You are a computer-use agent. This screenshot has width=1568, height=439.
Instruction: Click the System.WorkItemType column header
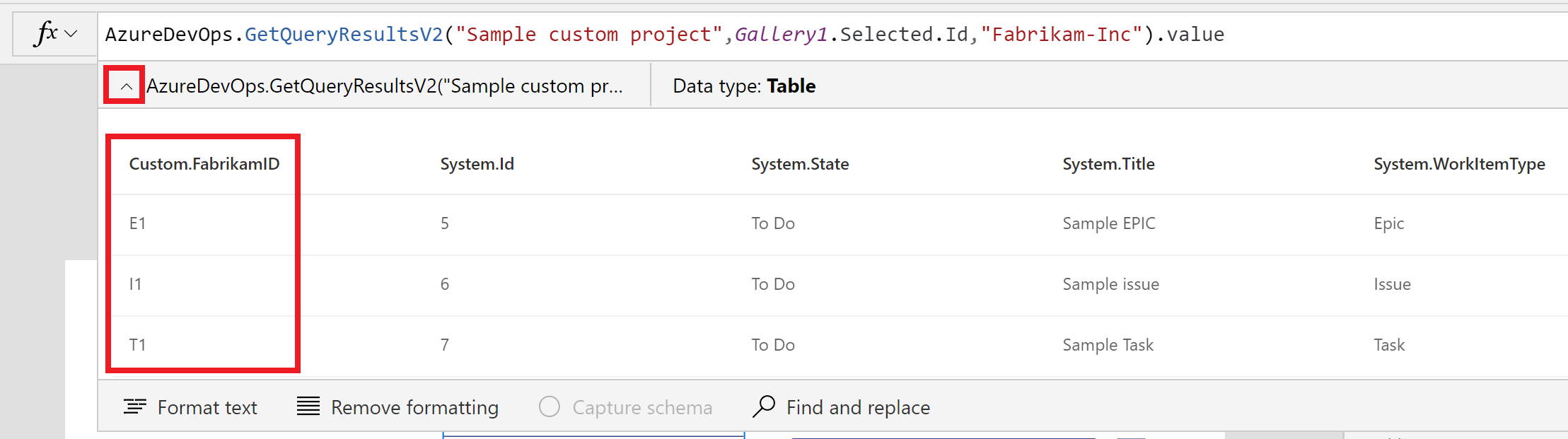pos(1459,165)
